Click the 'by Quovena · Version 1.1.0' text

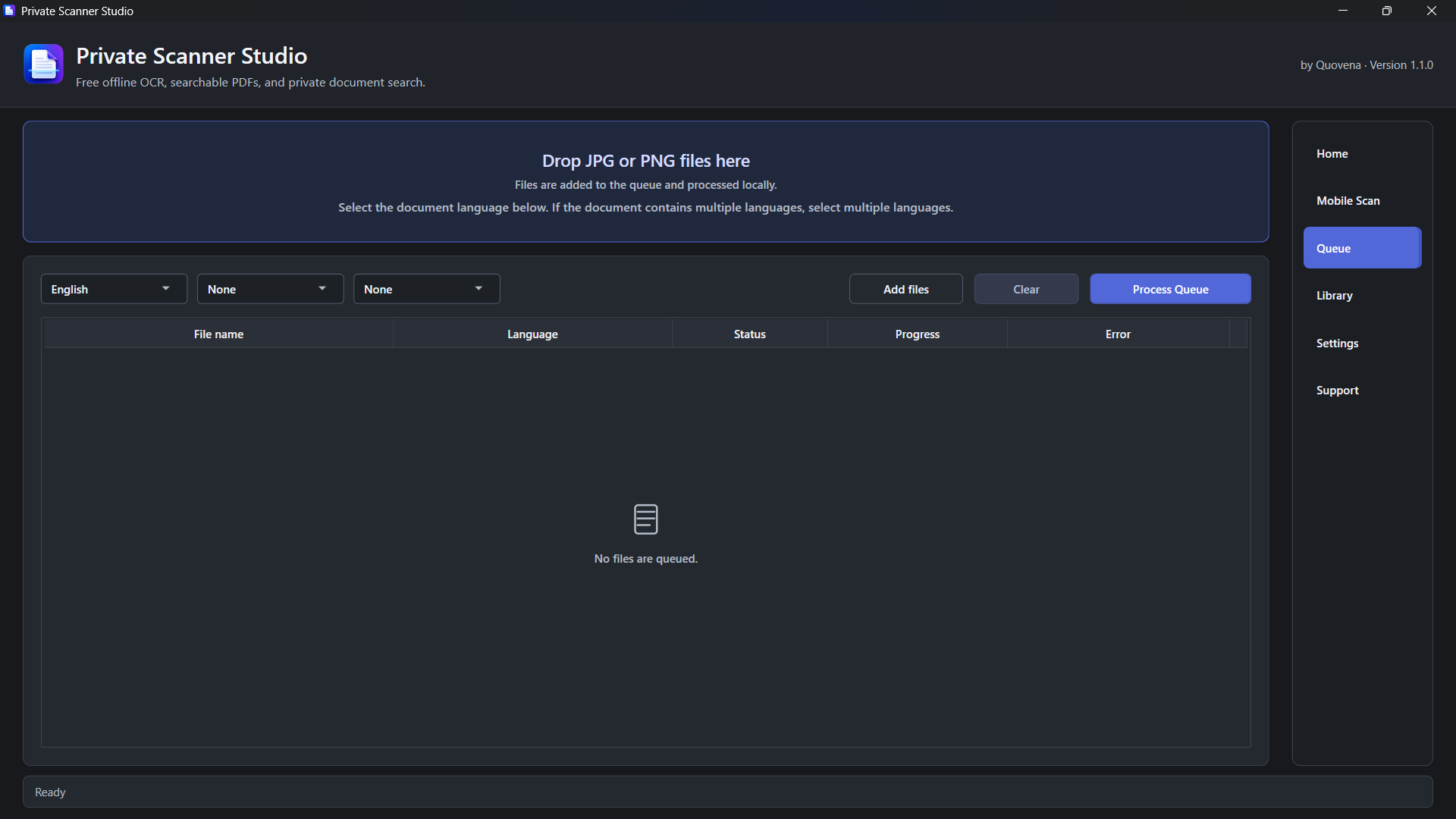coord(1367,65)
